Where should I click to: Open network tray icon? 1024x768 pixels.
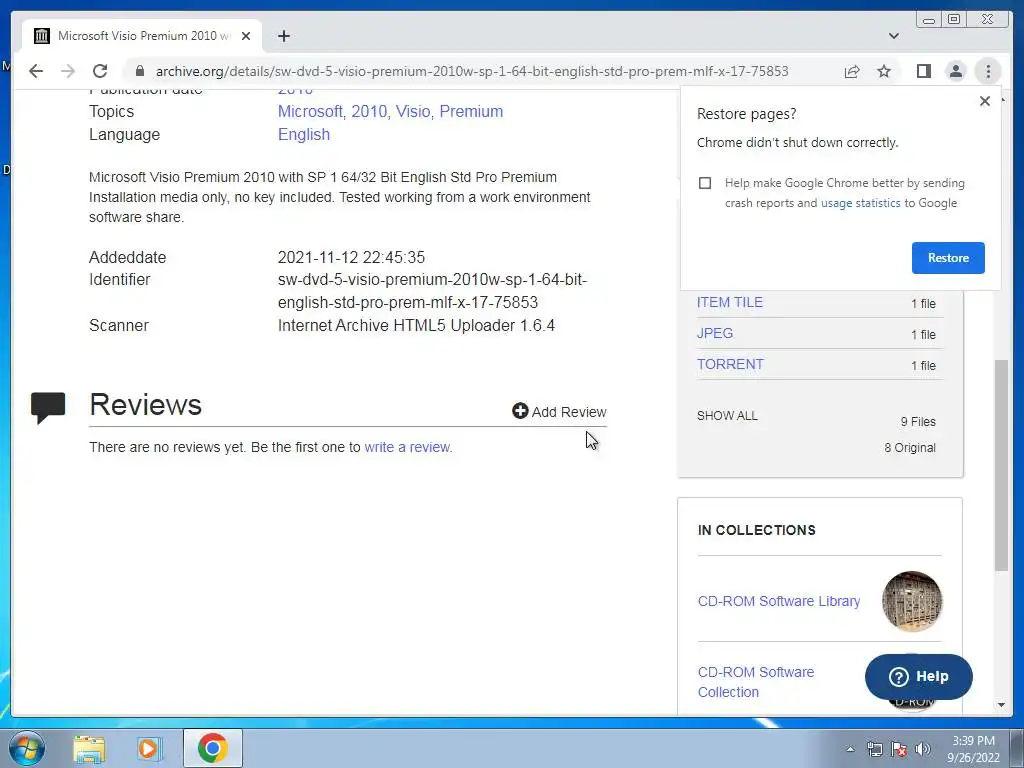coord(874,749)
